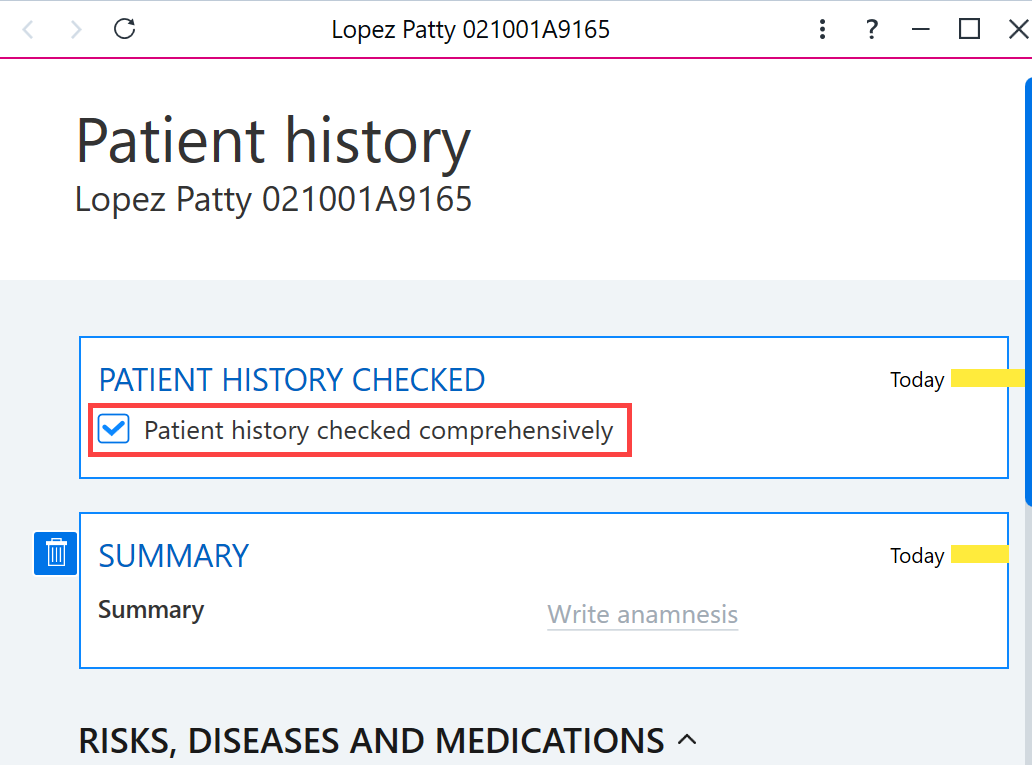This screenshot has height=765, width=1032.
Task: Open the three-dot options menu
Action: click(x=822, y=29)
